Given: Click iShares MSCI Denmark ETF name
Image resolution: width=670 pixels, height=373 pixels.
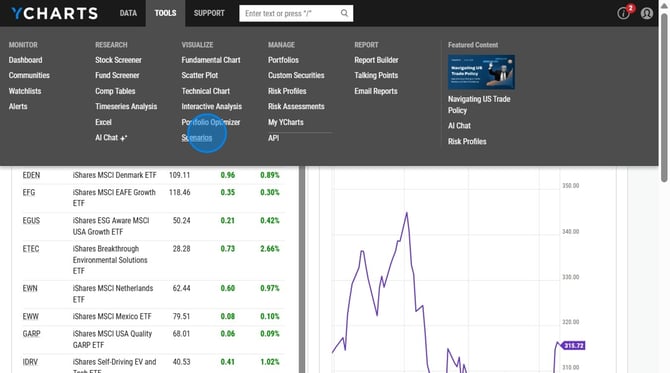Looking at the screenshot, I should tap(115, 175).
